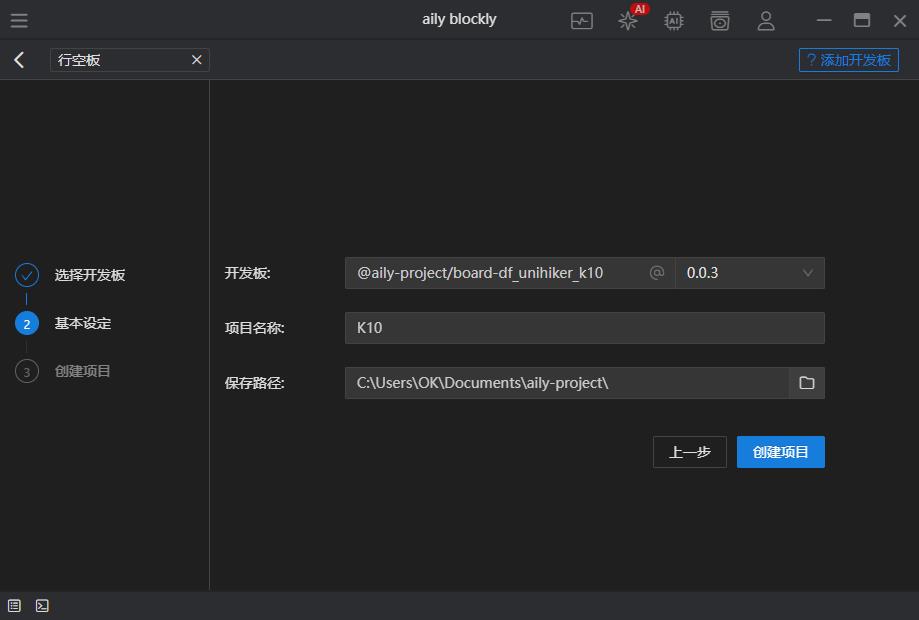Open the hamburger menu

[19, 21]
